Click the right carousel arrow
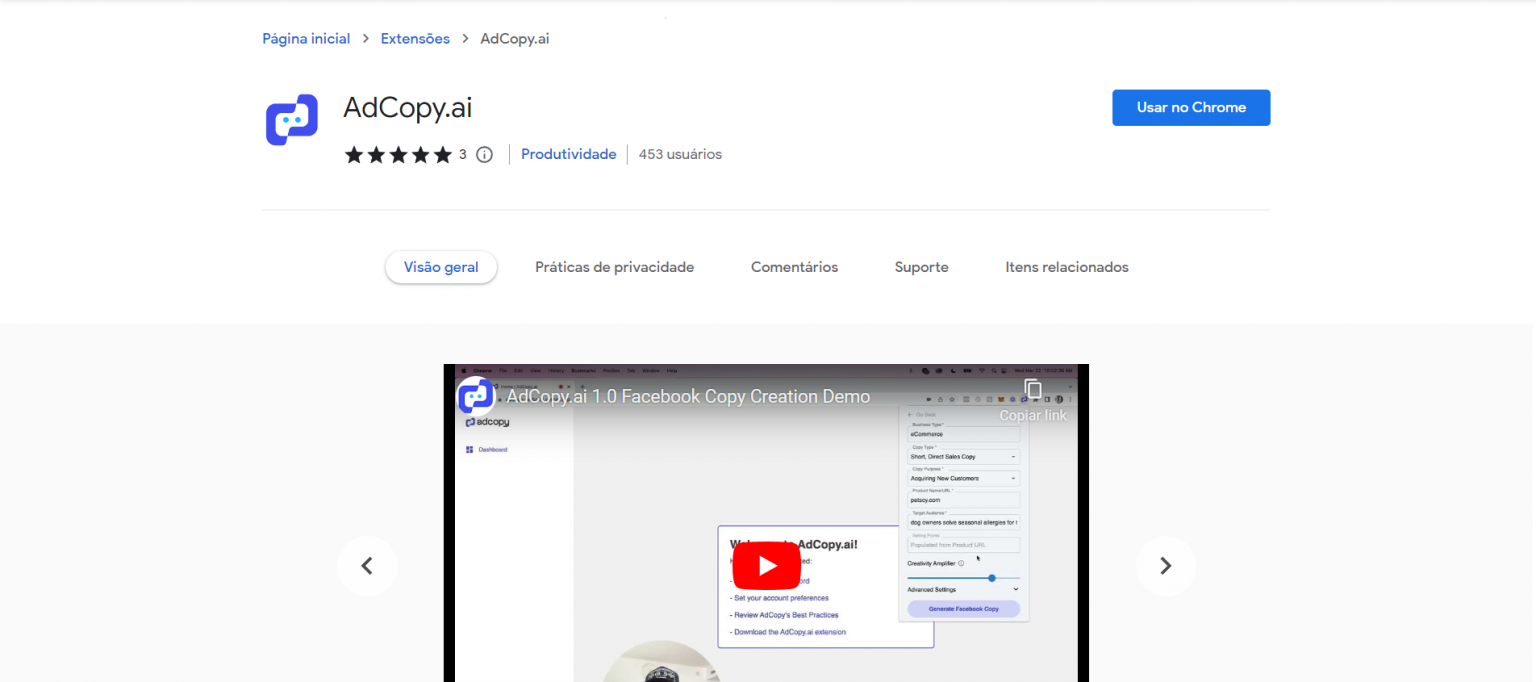This screenshot has height=682, width=1536. click(1165, 565)
